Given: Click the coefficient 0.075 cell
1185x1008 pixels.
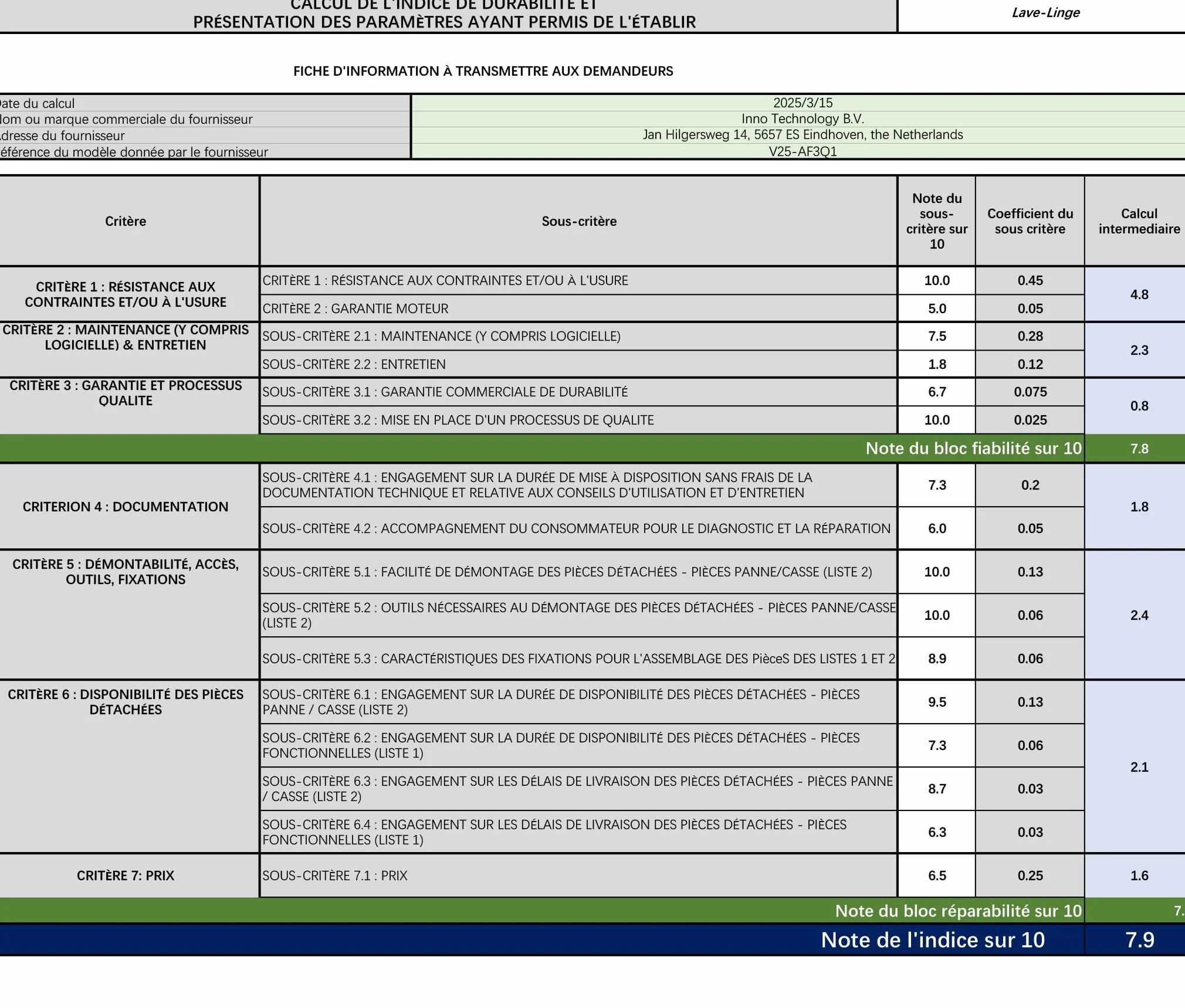Looking at the screenshot, I should tap(1030, 392).
